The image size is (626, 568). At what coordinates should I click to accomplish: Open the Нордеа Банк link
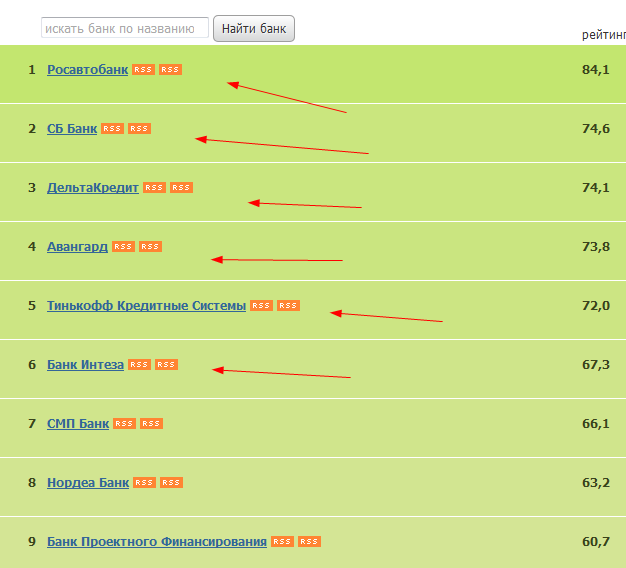click(x=88, y=483)
